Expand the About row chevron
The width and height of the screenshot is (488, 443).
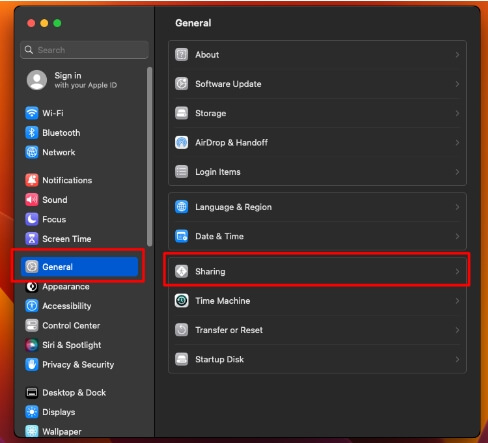click(457, 54)
